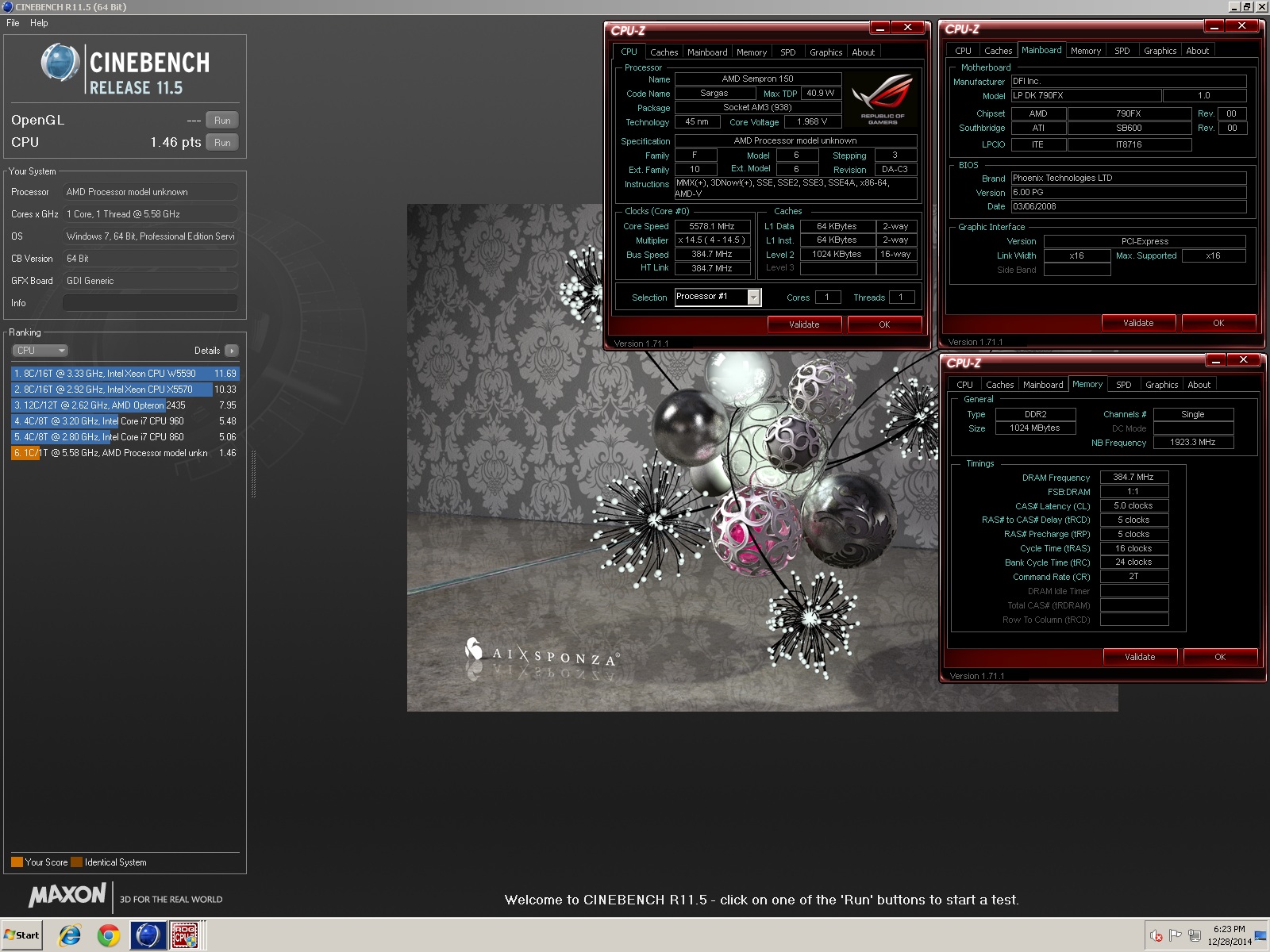
Task: Open the Help menu in Cinebench
Action: [39, 23]
